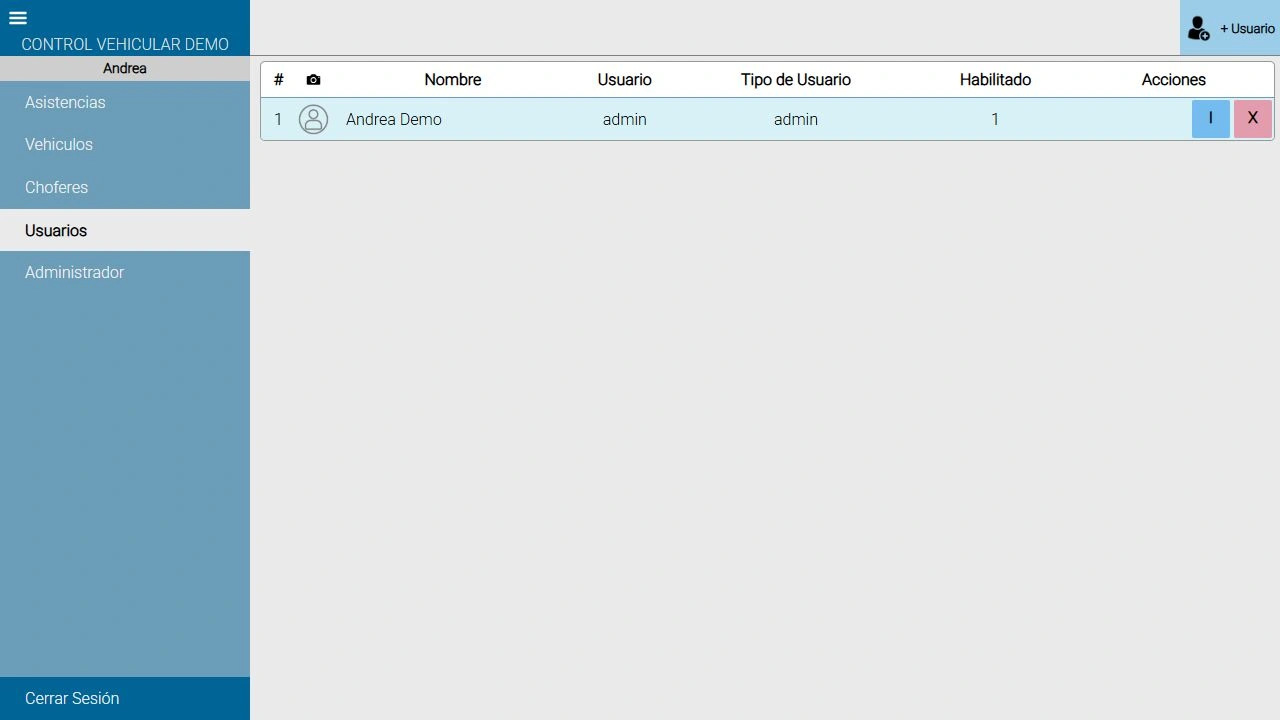Click the camera icon column header

tap(313, 80)
